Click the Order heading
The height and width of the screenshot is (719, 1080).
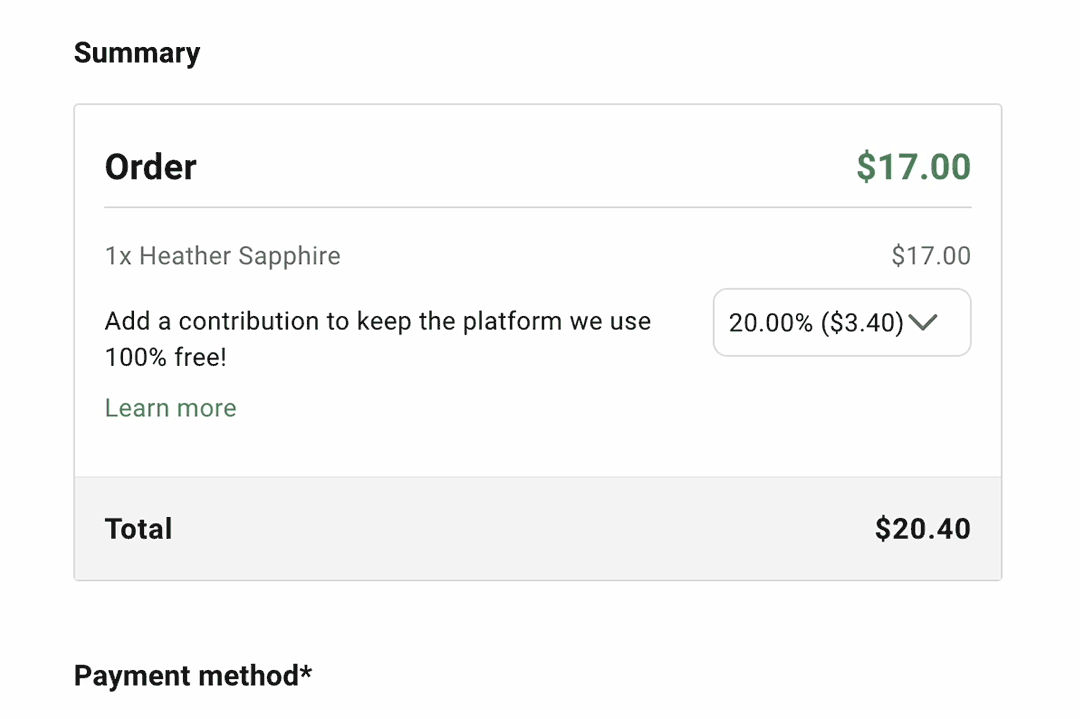click(150, 166)
